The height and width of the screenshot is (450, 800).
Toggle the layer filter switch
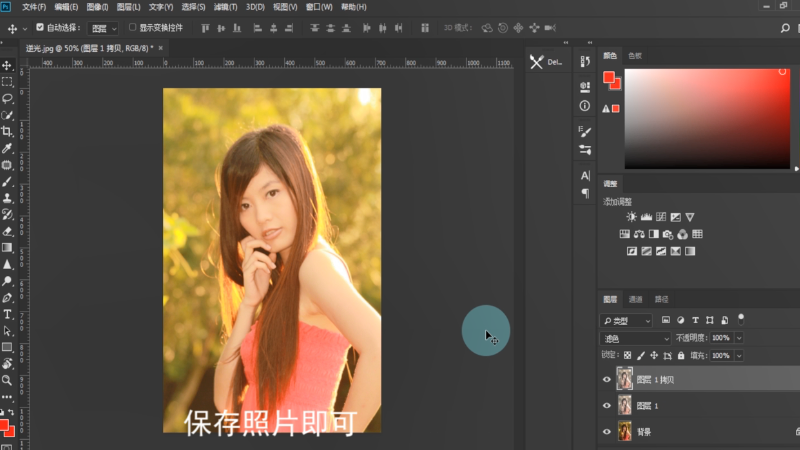741,319
